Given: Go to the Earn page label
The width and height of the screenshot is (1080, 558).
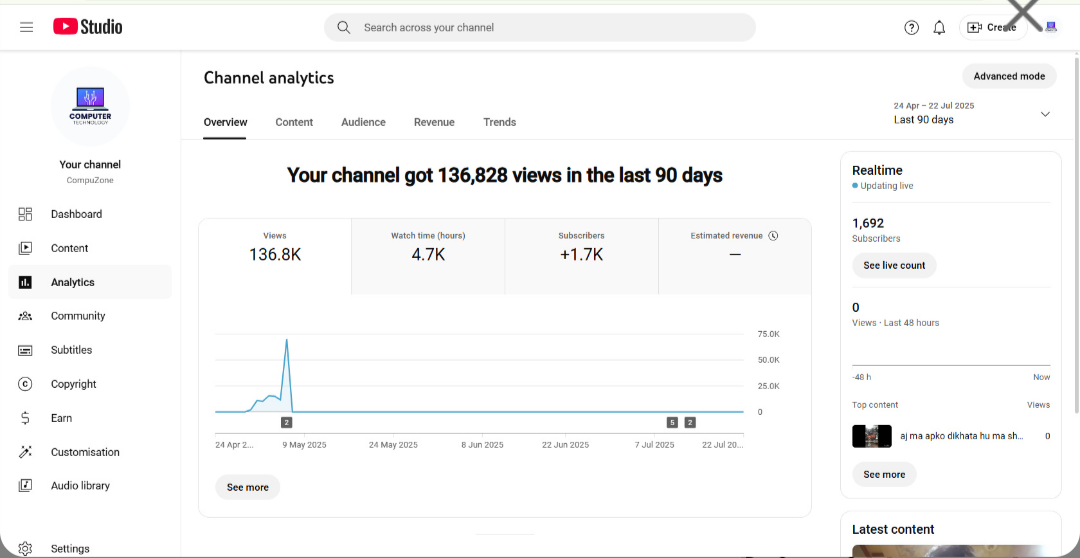Looking at the screenshot, I should pyautogui.click(x=61, y=418).
